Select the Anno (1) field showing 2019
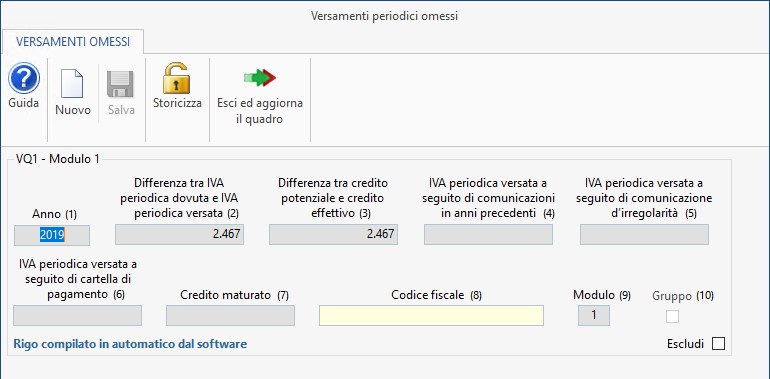The width and height of the screenshot is (770, 379). pos(52,235)
